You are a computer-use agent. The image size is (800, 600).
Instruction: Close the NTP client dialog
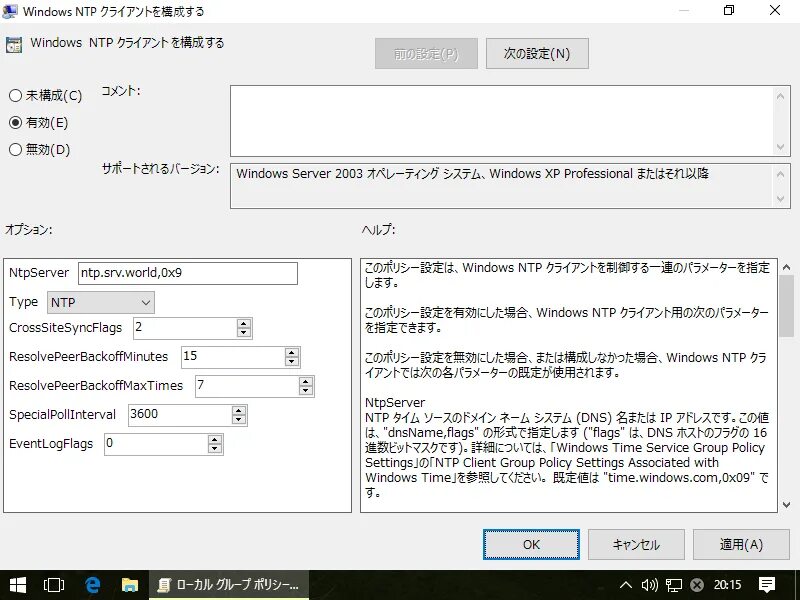click(x=775, y=10)
